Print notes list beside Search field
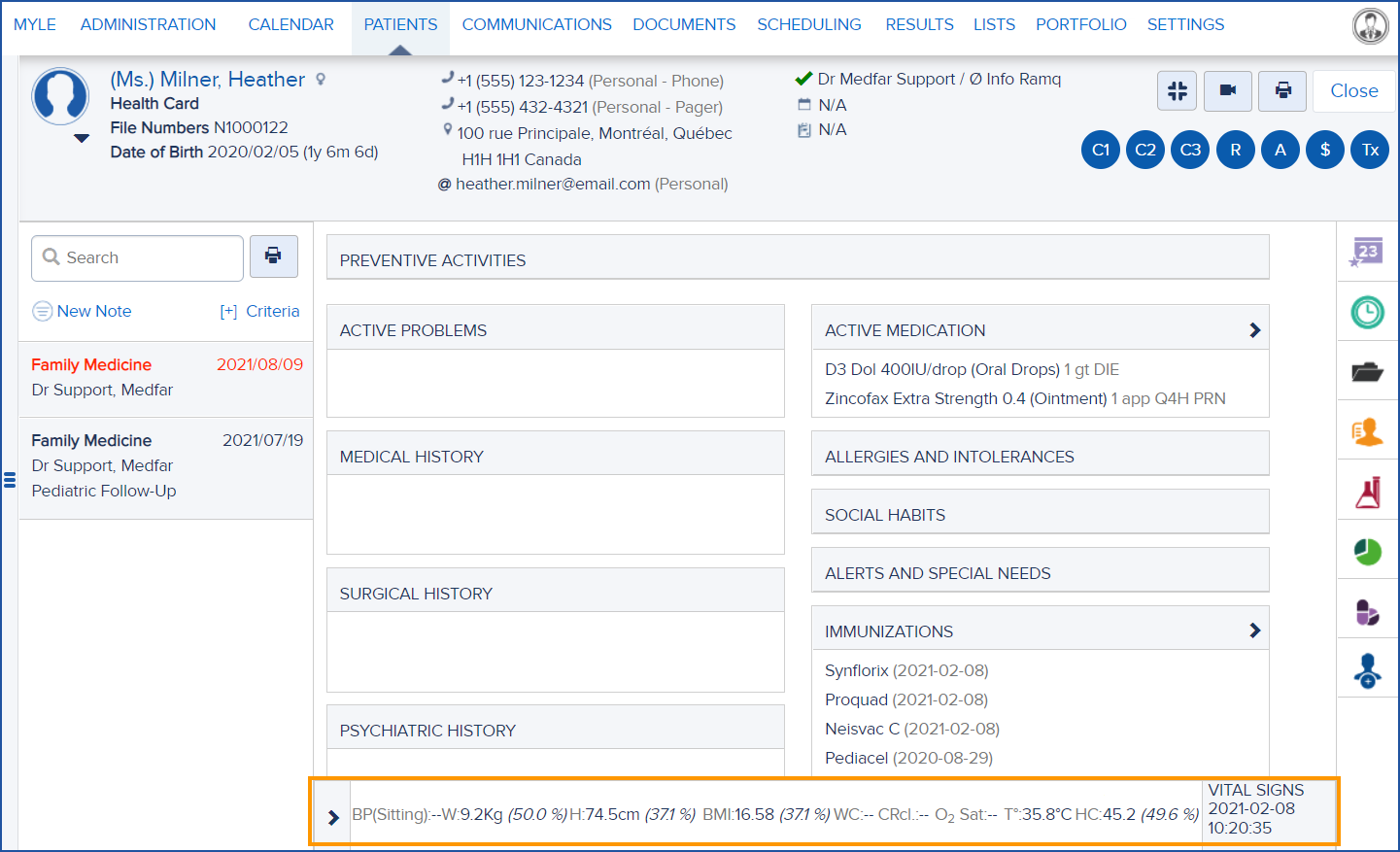This screenshot has width=1400, height=852. pyautogui.click(x=273, y=256)
